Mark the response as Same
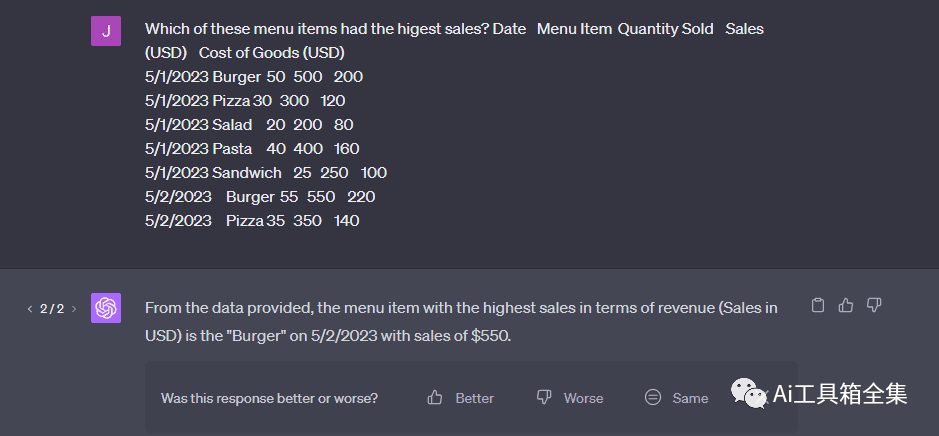Screen dimensions: 939x436 point(677,398)
